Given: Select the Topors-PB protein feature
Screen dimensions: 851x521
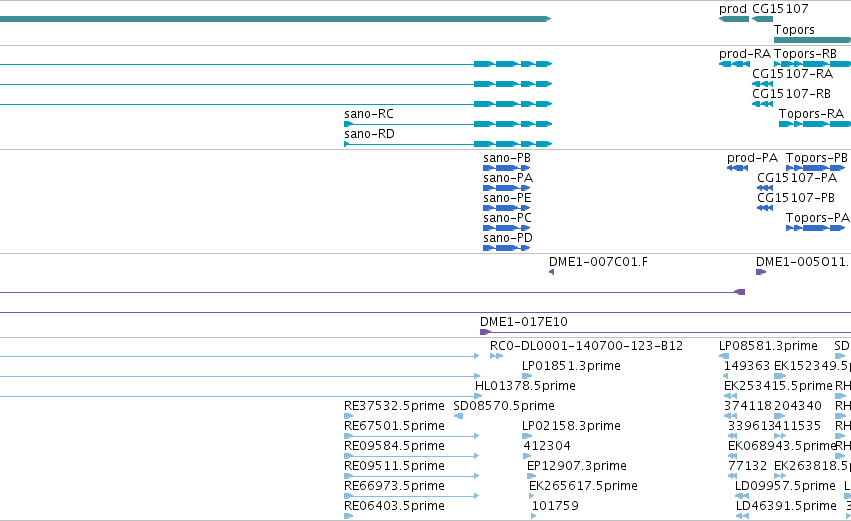Looking at the screenshot, I should pyautogui.click(x=816, y=168).
